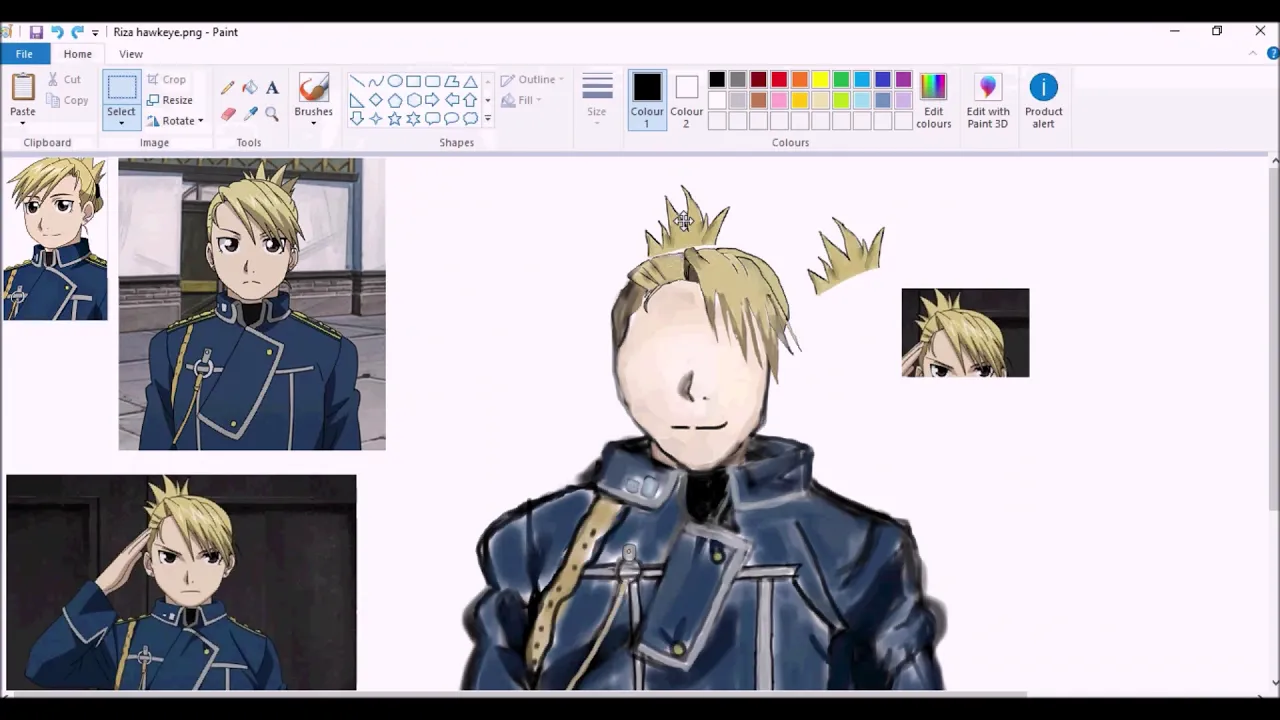Click the small close-up face reference image
This screenshot has height=720, width=1280.
pos(965,333)
